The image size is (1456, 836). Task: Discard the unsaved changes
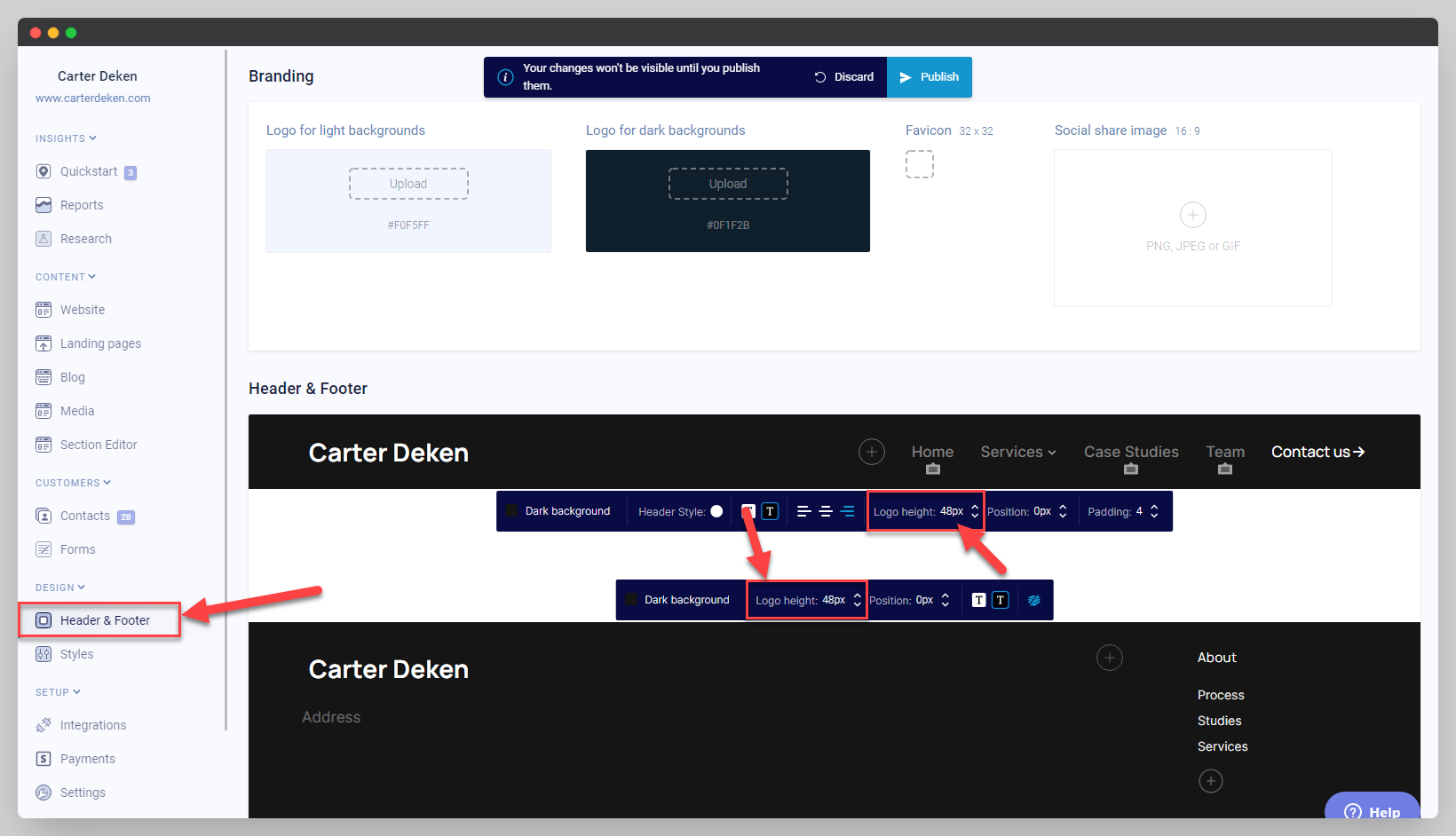pyautogui.click(x=843, y=76)
